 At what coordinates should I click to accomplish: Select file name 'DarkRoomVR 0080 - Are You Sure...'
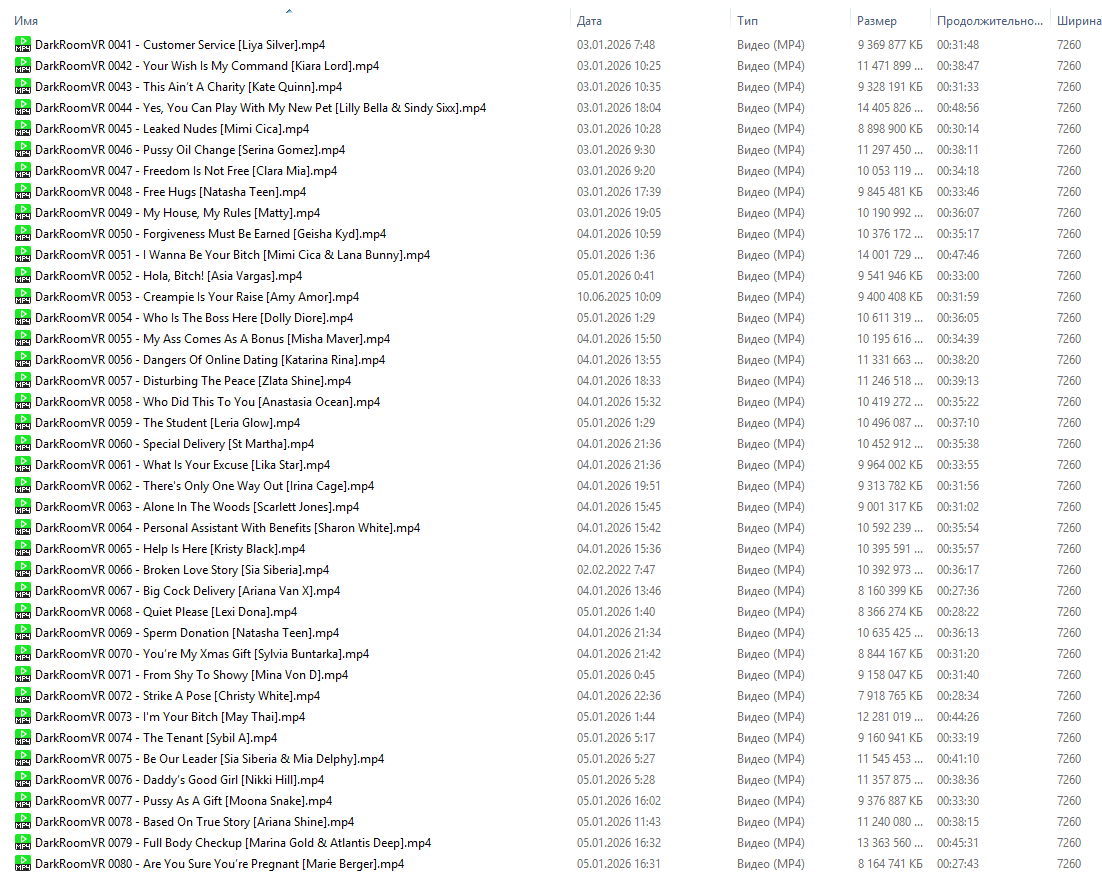220,864
